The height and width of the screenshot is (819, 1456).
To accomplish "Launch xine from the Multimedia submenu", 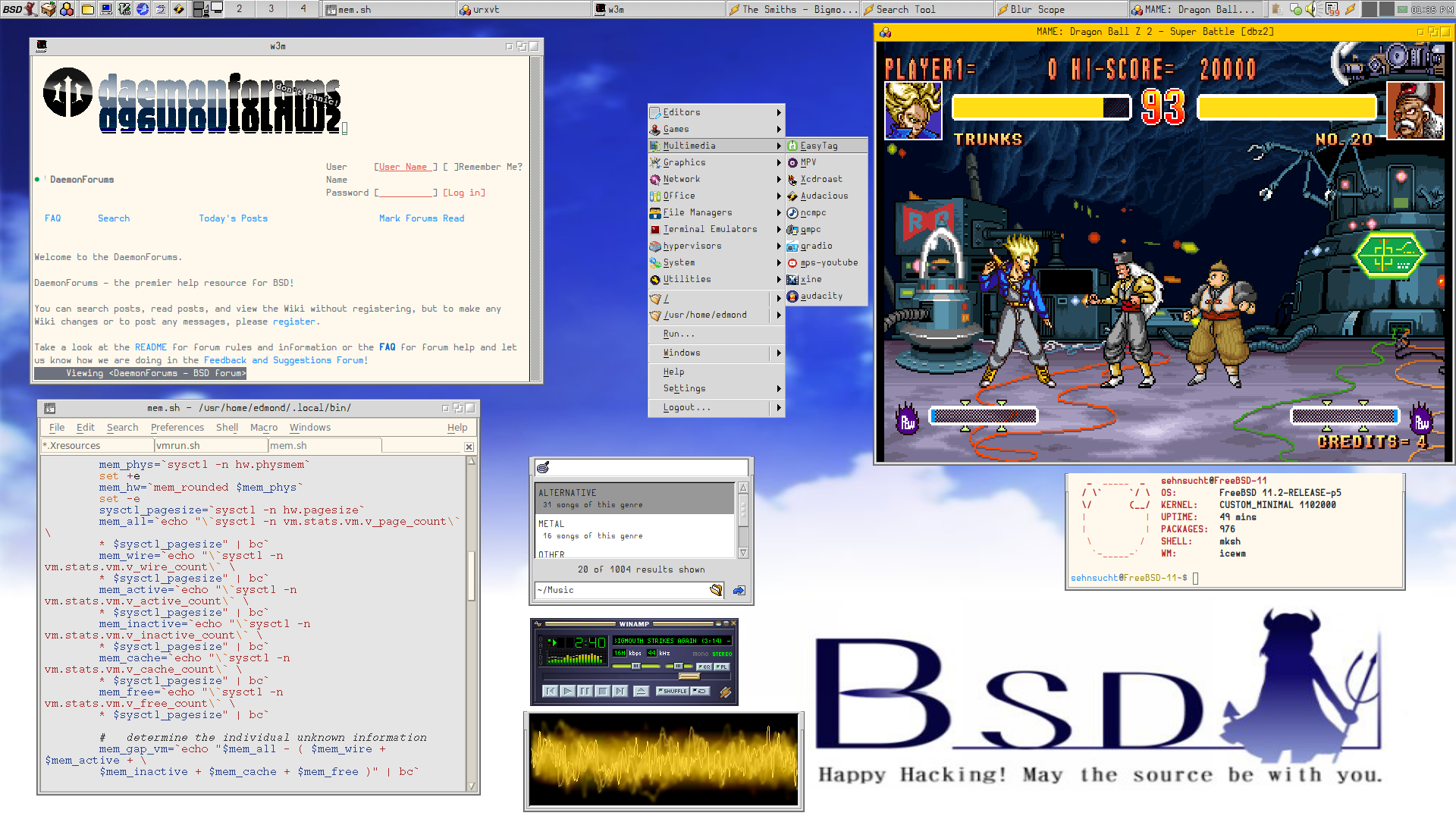I will 826,279.
